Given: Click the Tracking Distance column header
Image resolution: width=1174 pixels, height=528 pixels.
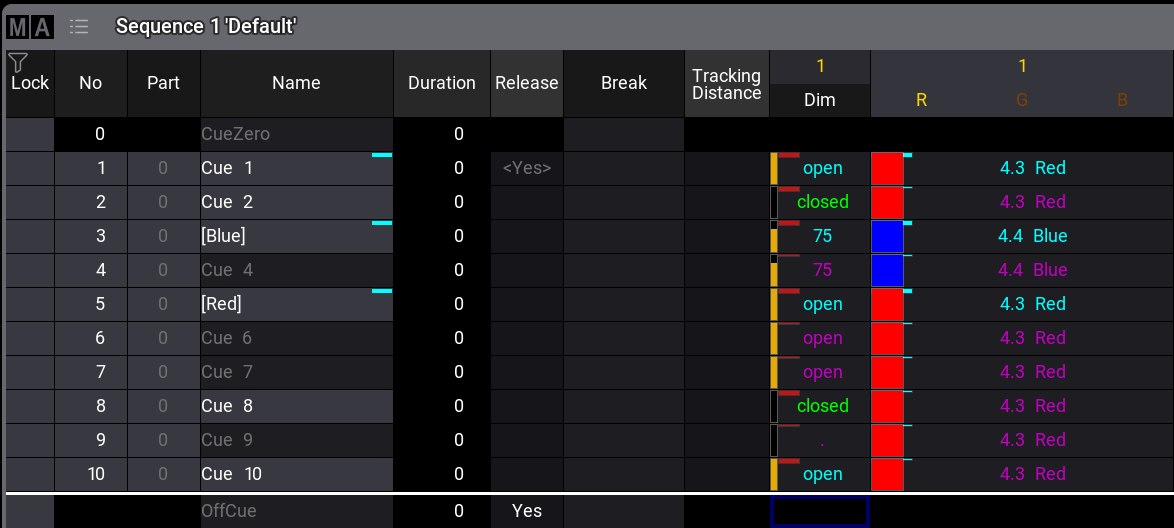Looking at the screenshot, I should 726,84.
